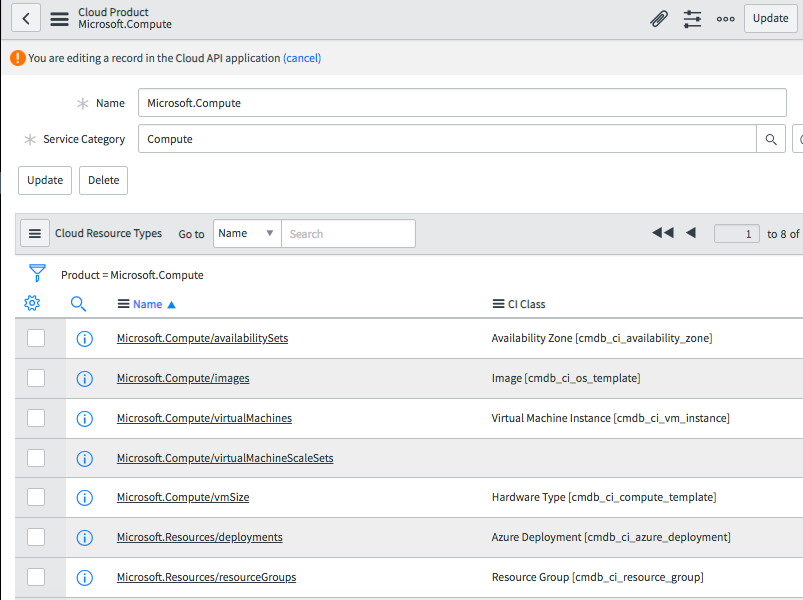Click Virtual Machine Instance CI class cell
803x600 pixels.
click(x=610, y=418)
